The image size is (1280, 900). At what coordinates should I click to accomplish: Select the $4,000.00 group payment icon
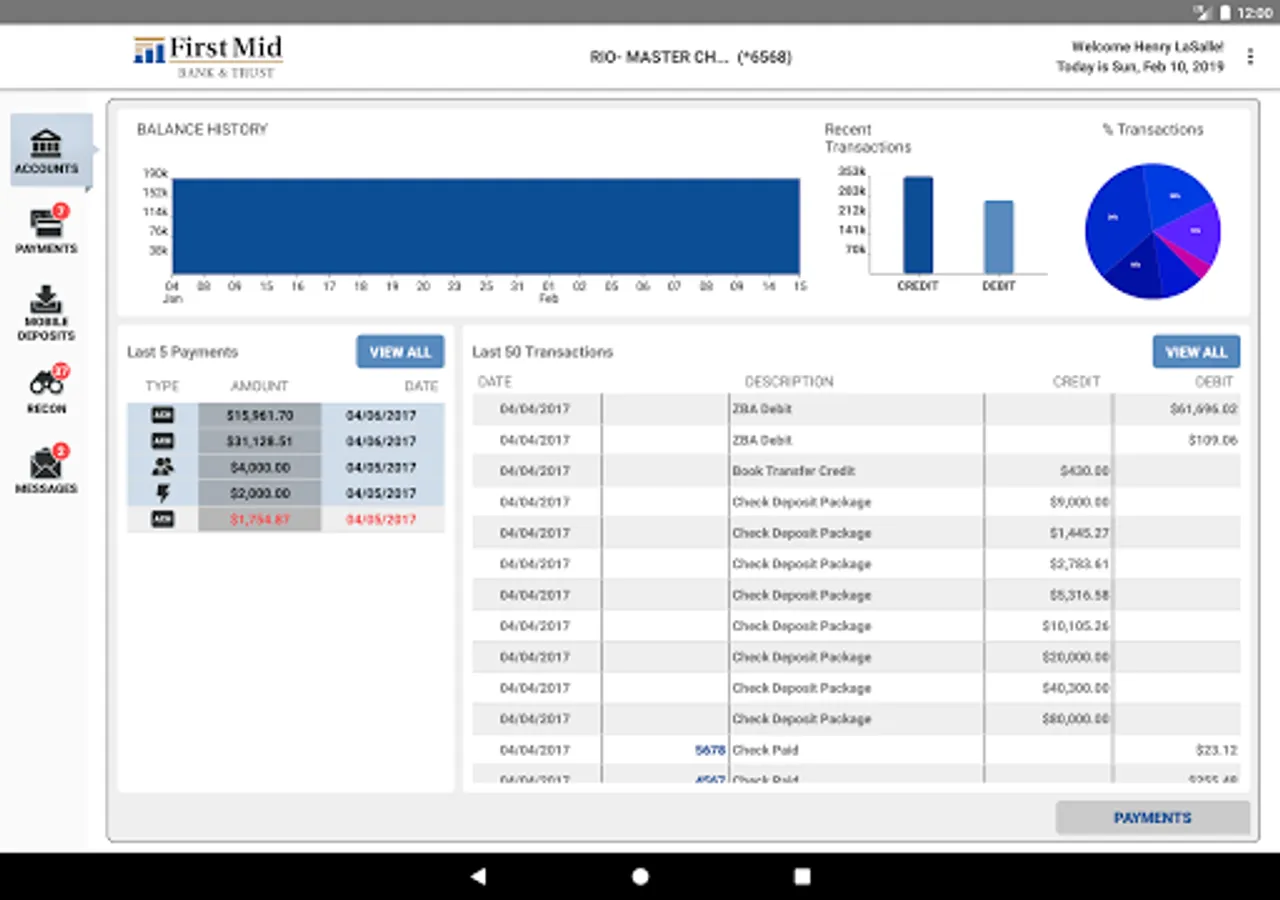pos(162,467)
